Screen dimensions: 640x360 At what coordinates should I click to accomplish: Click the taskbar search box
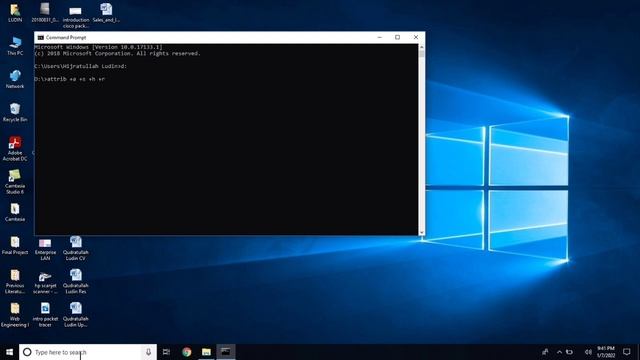[88, 352]
